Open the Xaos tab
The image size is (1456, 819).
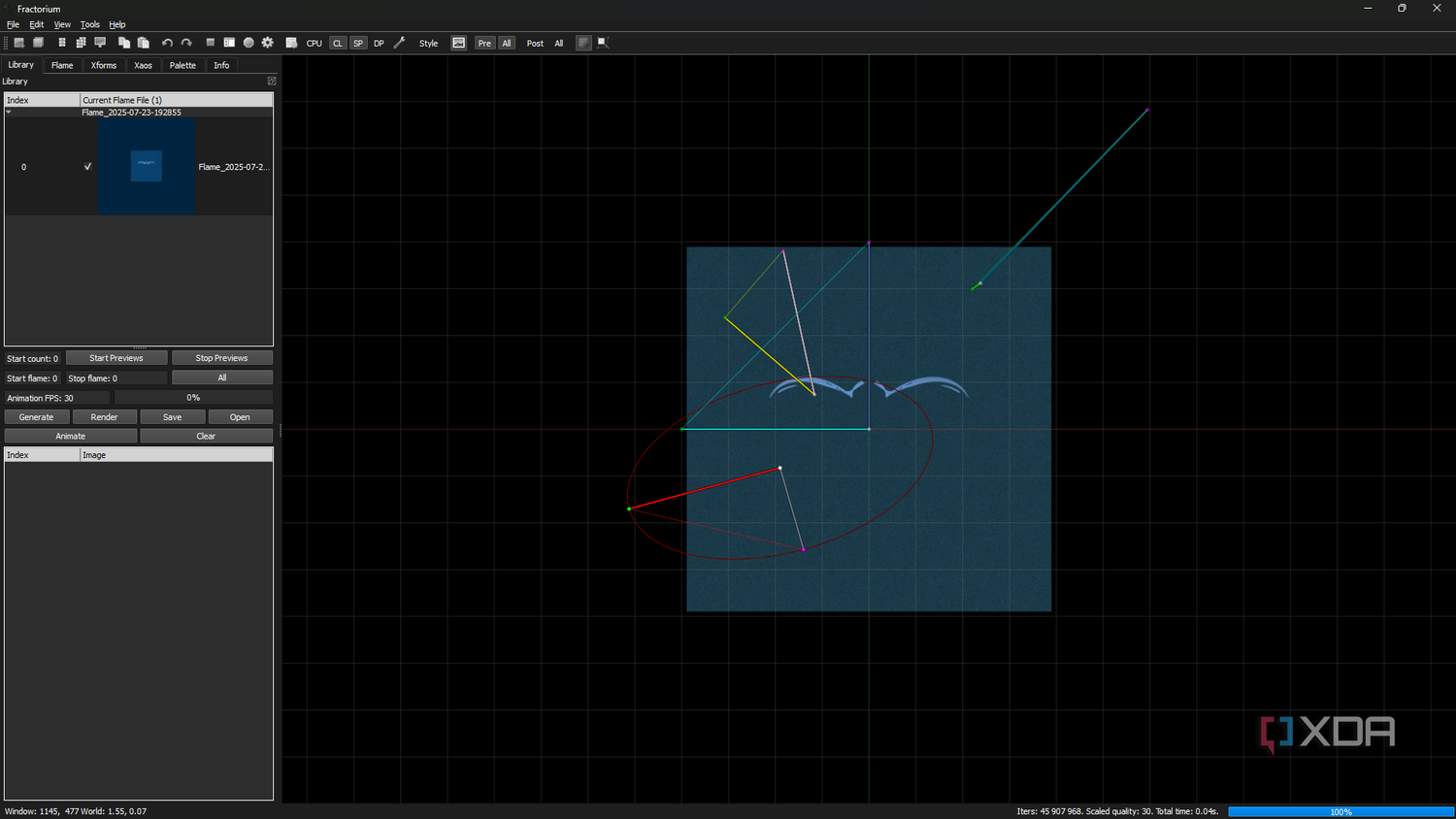[x=144, y=65]
